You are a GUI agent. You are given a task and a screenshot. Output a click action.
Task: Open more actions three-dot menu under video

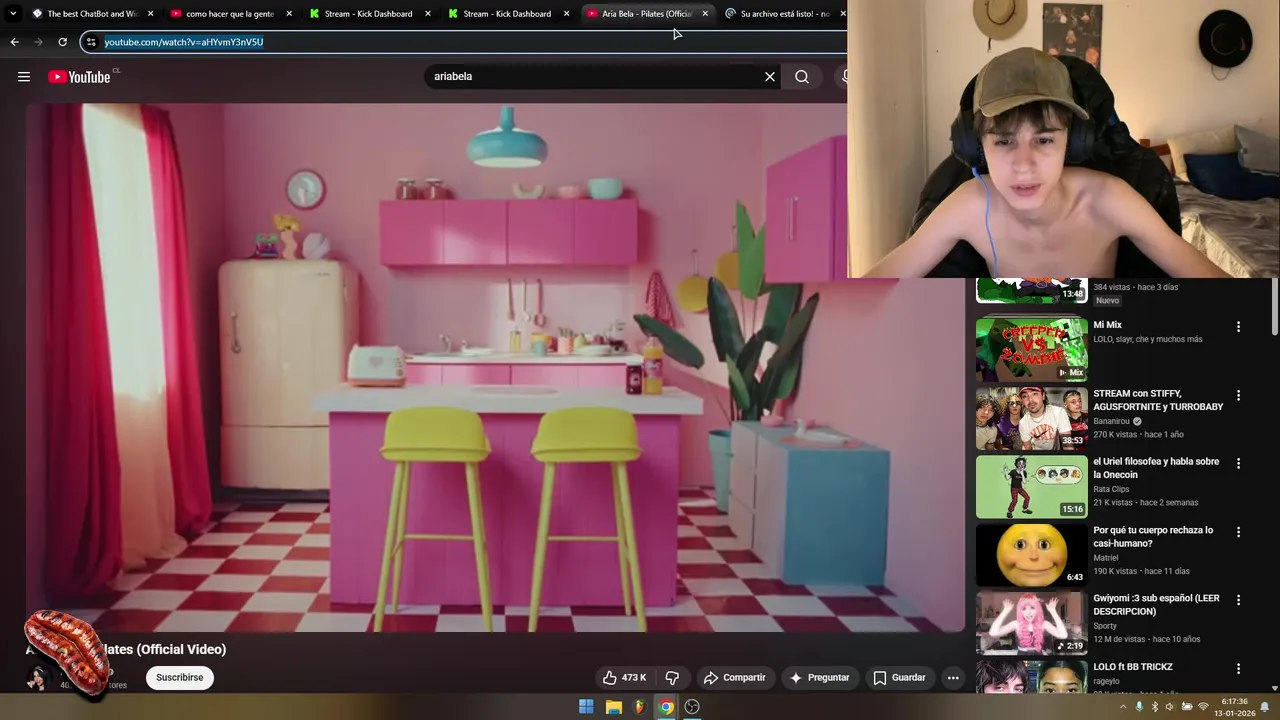[953, 678]
